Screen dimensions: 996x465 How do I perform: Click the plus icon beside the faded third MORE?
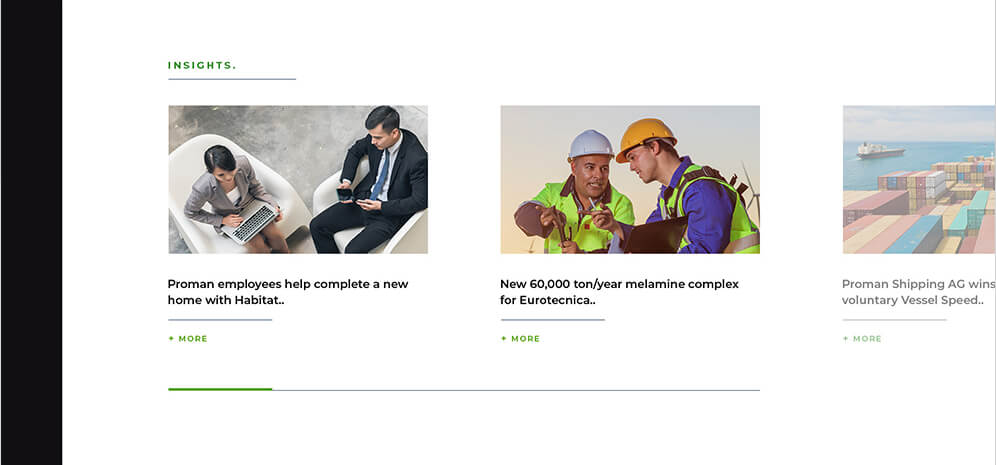point(845,339)
